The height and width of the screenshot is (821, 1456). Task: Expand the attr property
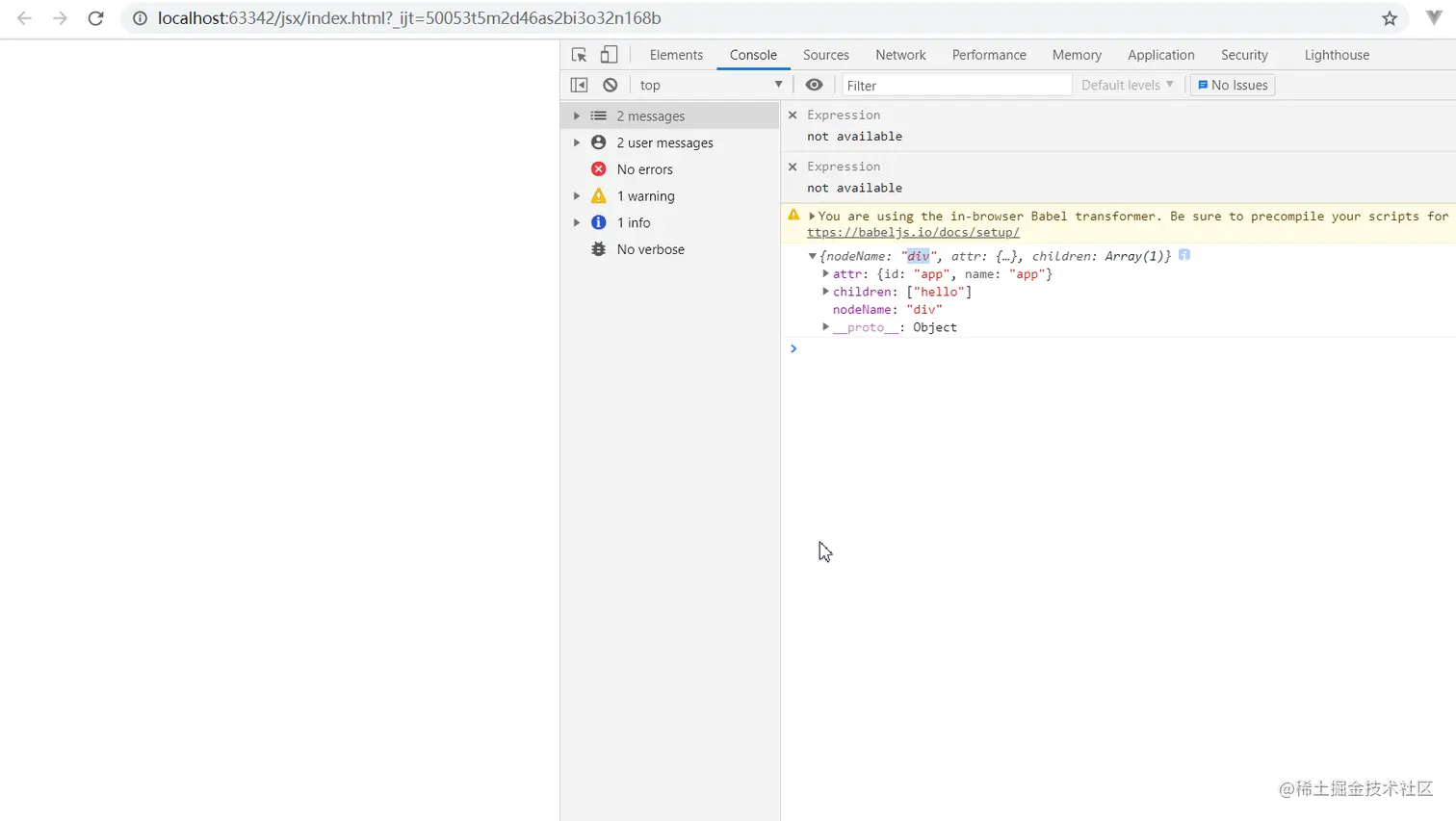(x=826, y=273)
